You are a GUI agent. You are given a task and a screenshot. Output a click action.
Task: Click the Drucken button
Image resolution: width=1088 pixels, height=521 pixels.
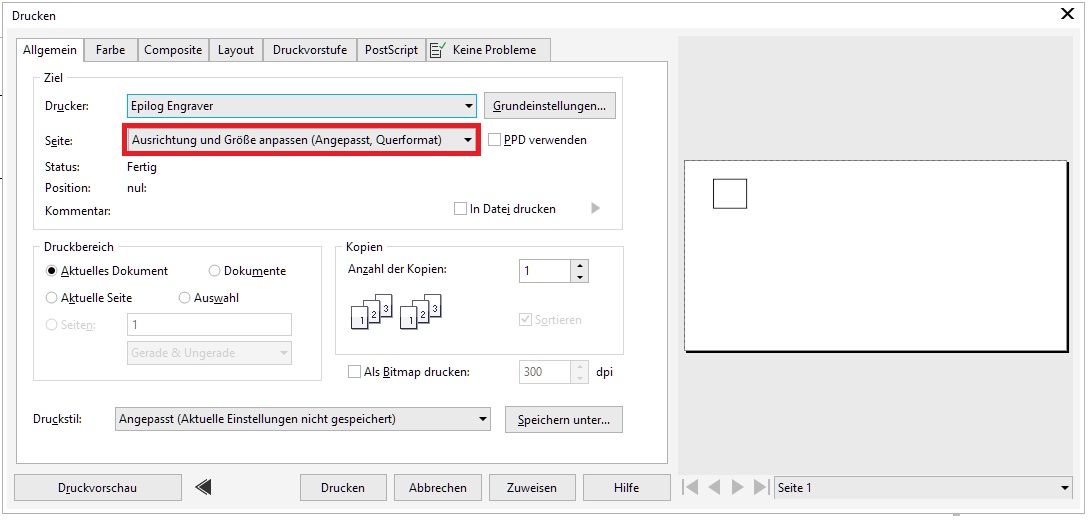[x=343, y=488]
